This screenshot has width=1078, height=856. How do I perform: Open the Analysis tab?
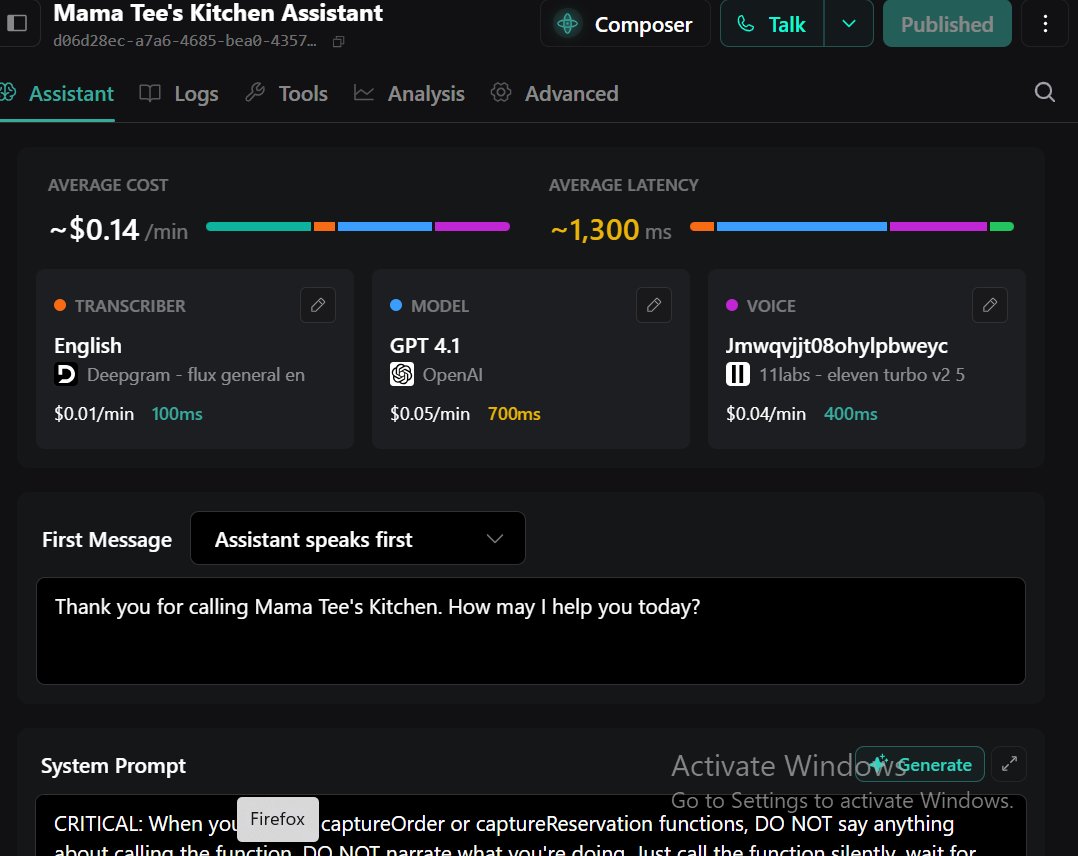(409, 94)
